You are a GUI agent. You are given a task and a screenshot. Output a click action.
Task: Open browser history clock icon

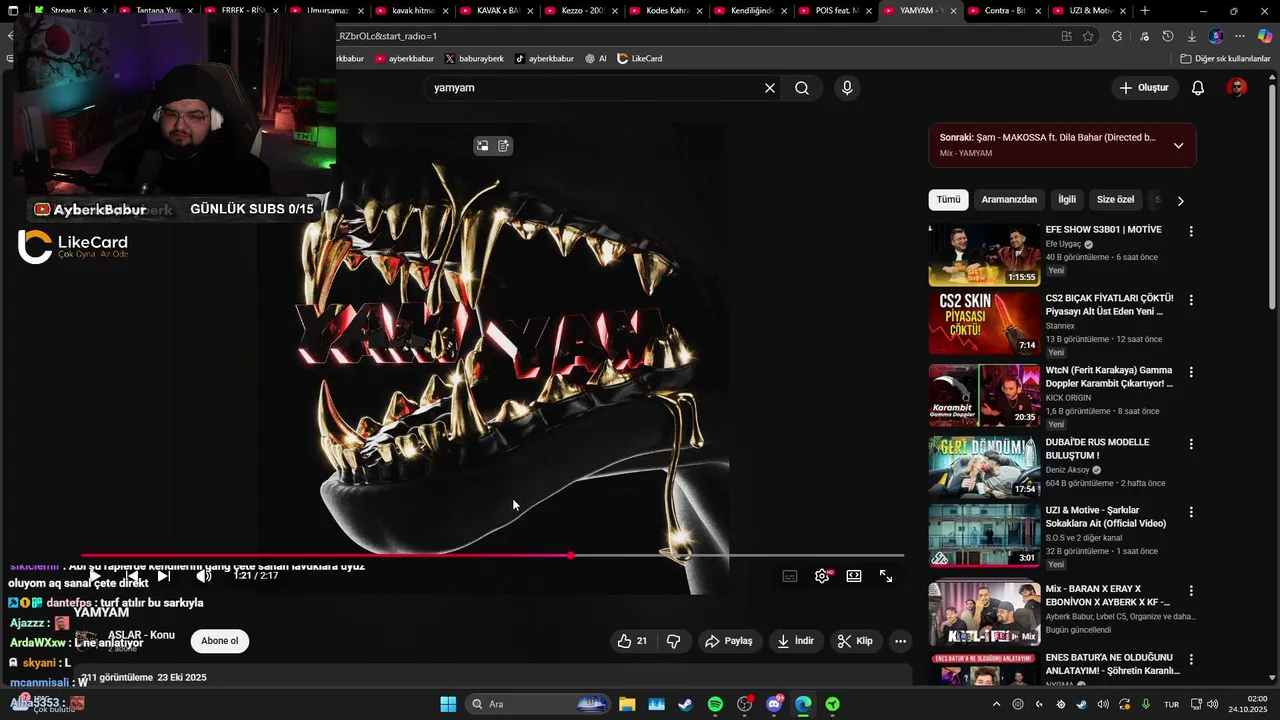[x=1167, y=36]
